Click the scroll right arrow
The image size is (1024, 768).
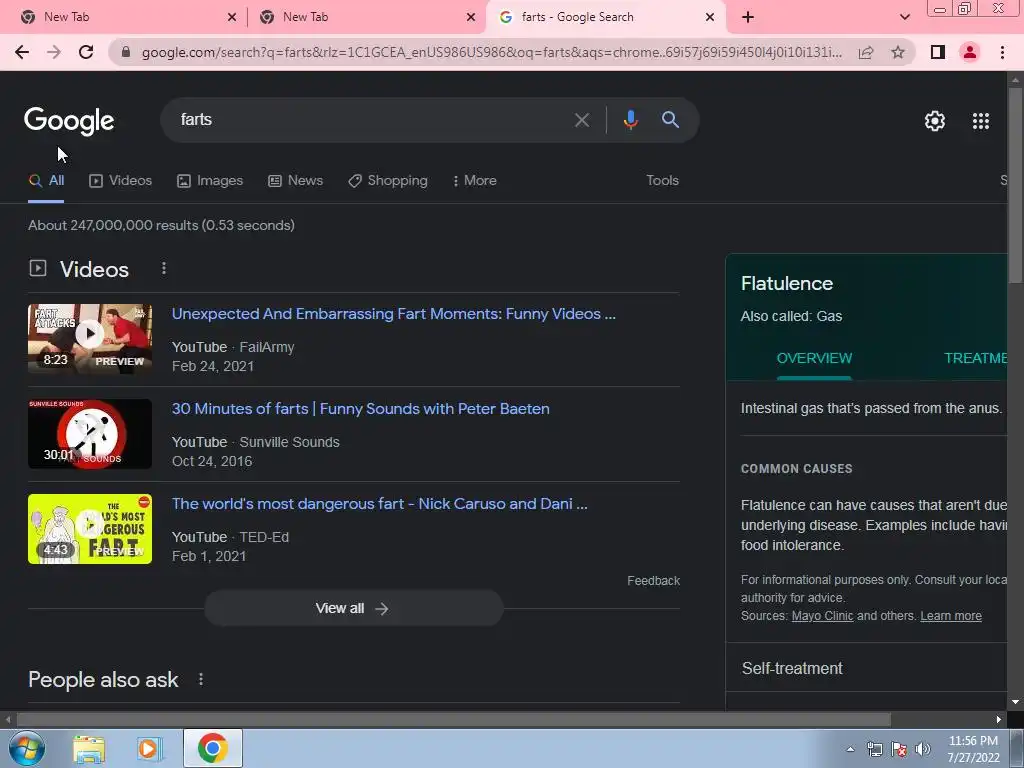pos(999,720)
